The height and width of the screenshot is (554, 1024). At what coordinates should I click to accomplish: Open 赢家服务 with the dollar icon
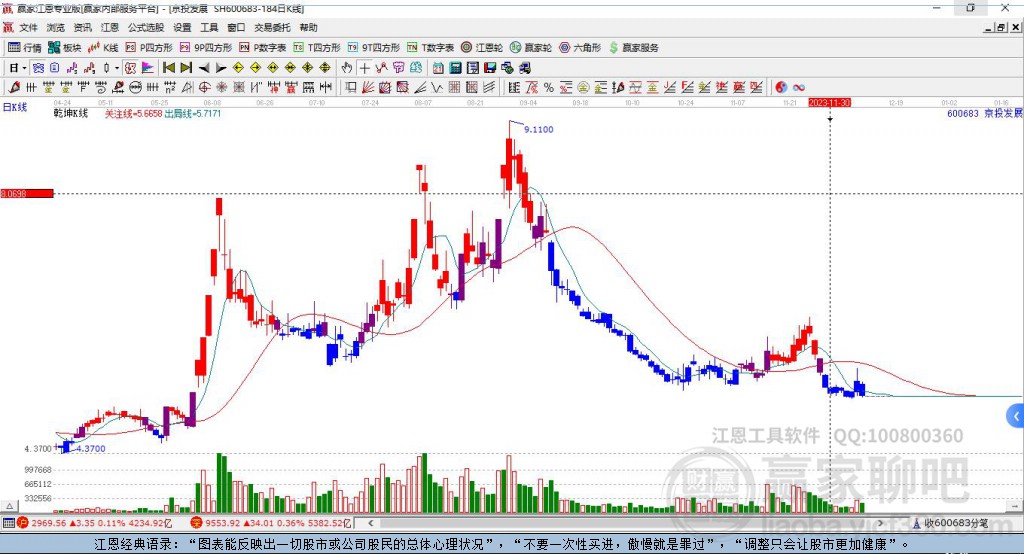(633, 48)
